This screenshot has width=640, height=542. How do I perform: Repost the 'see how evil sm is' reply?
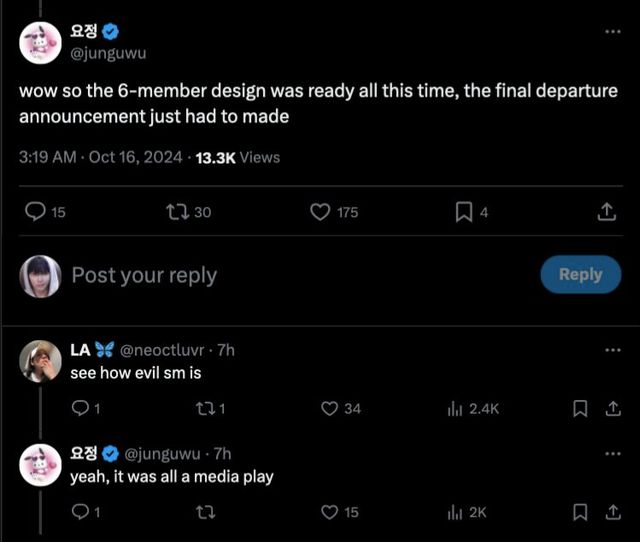pyautogui.click(x=204, y=408)
